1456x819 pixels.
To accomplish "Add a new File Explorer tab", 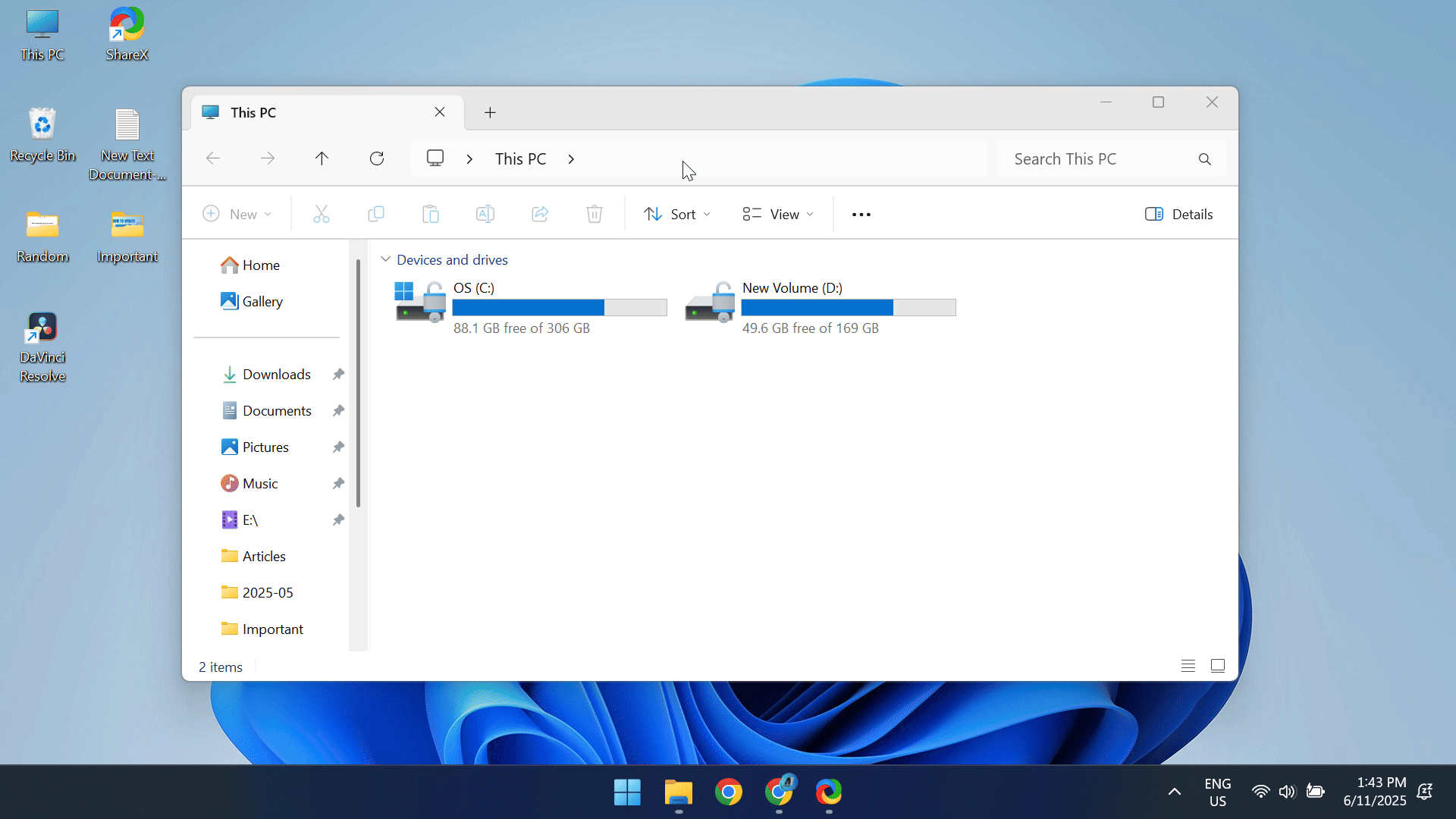I will [x=490, y=113].
